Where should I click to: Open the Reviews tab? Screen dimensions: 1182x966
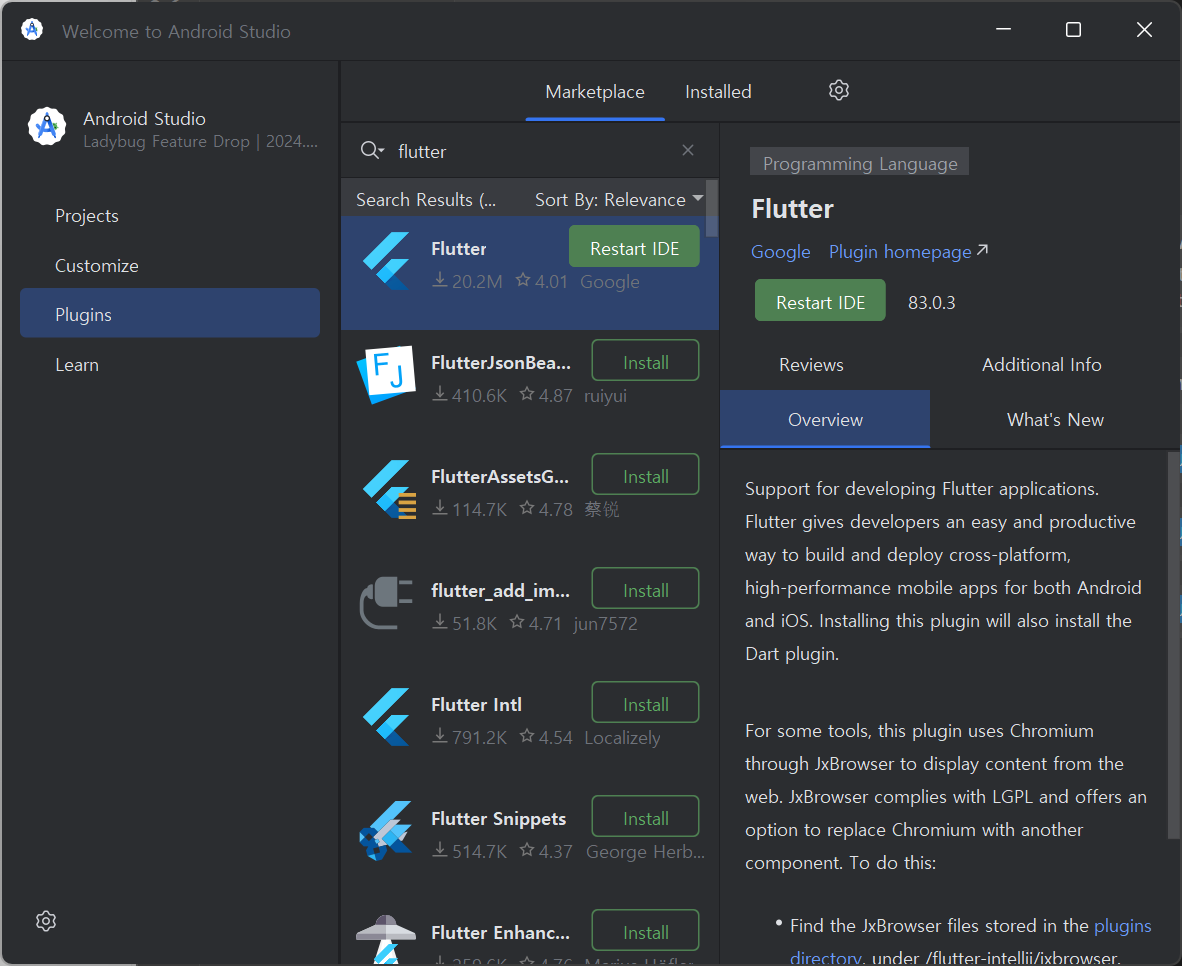[x=811, y=365]
